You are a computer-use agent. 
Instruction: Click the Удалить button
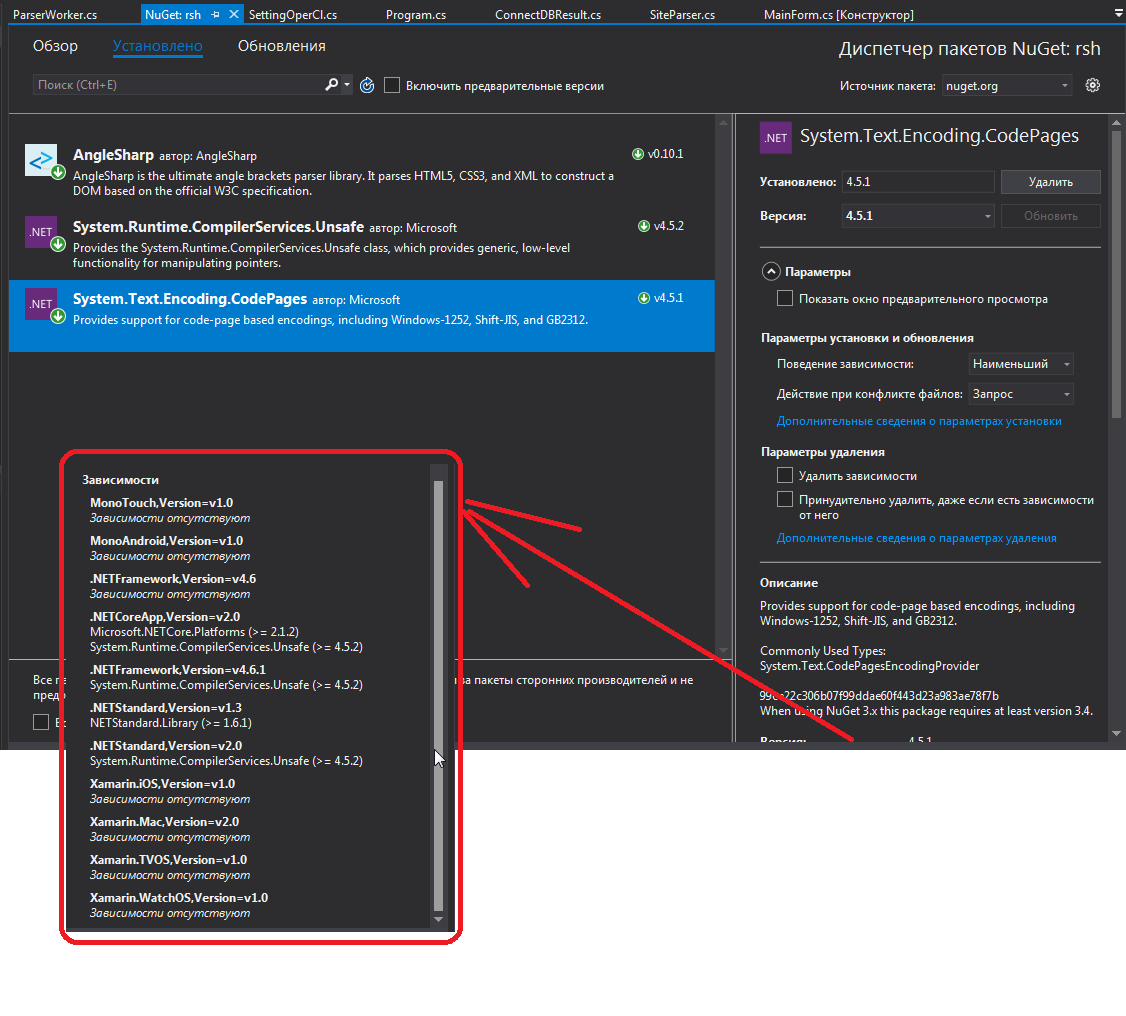coord(1051,182)
